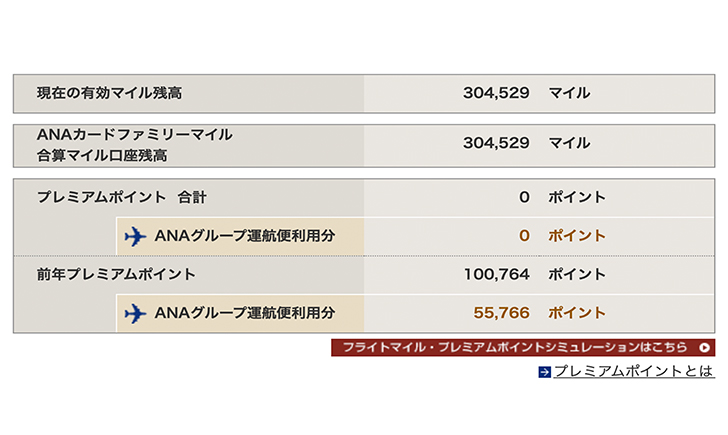Click the 100,764 ポイント value

click(535, 274)
